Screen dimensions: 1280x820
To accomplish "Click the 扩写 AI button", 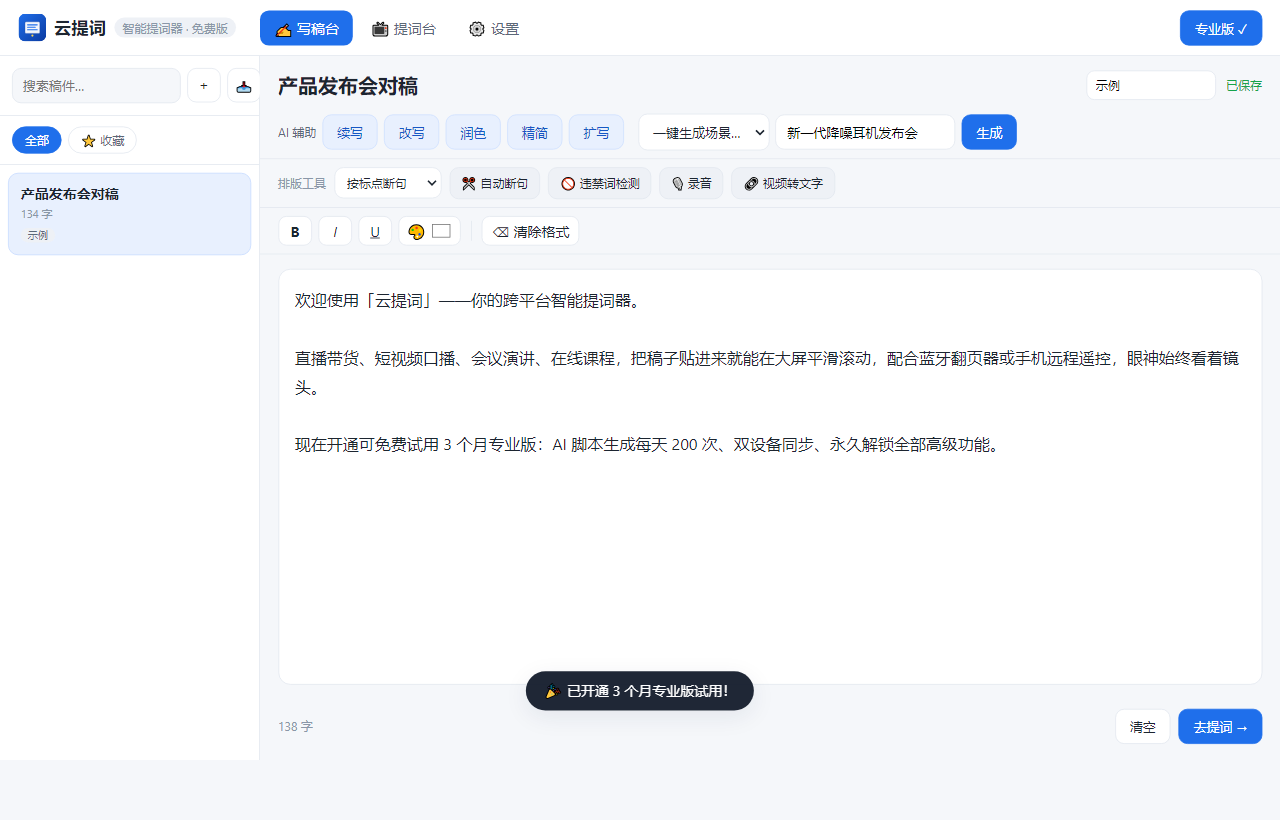I will [x=596, y=132].
